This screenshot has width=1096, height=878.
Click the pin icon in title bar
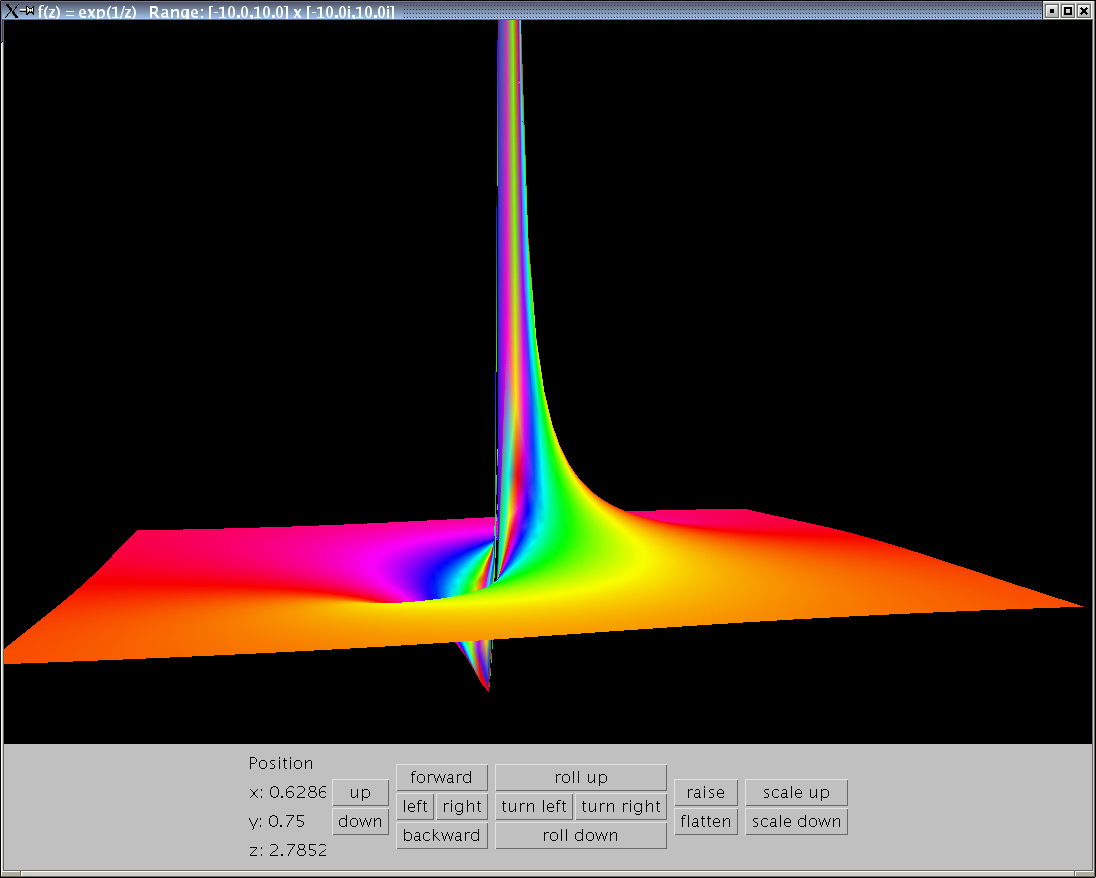pyautogui.click(x=28, y=10)
